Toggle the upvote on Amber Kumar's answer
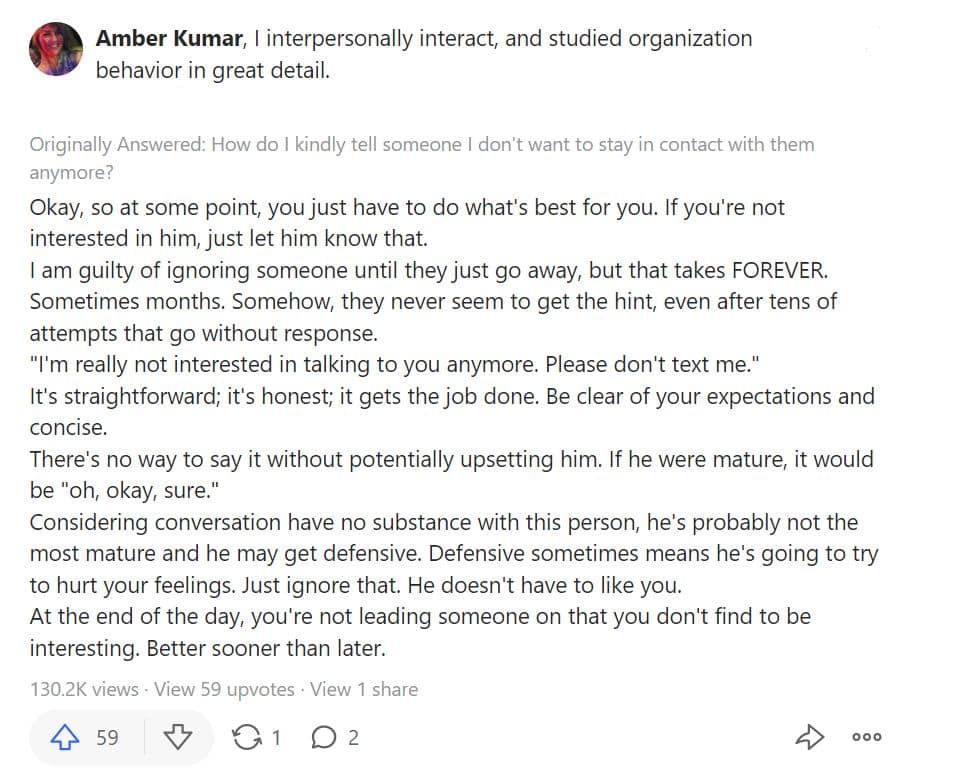The width and height of the screenshot is (963, 771). point(66,737)
